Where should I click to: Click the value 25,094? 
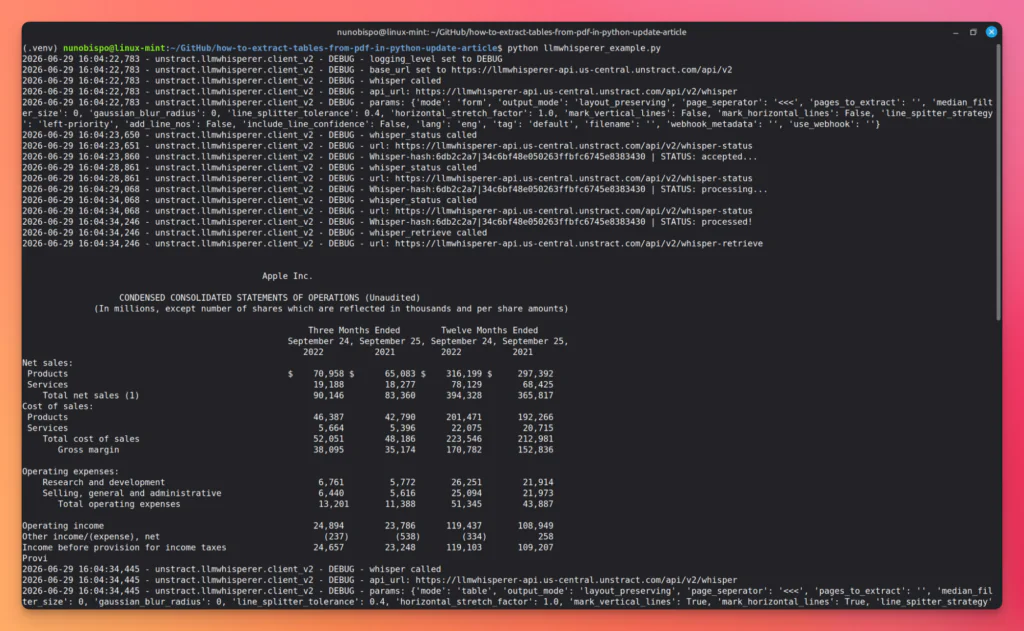pos(466,493)
